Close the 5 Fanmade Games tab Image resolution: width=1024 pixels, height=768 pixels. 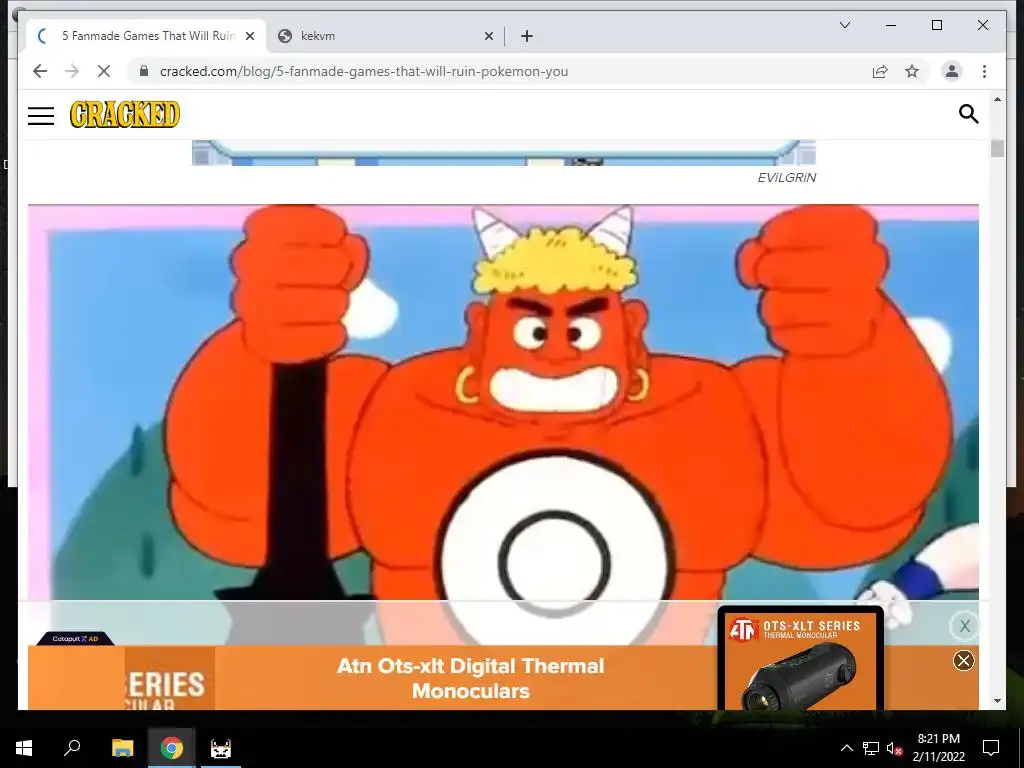click(249, 36)
